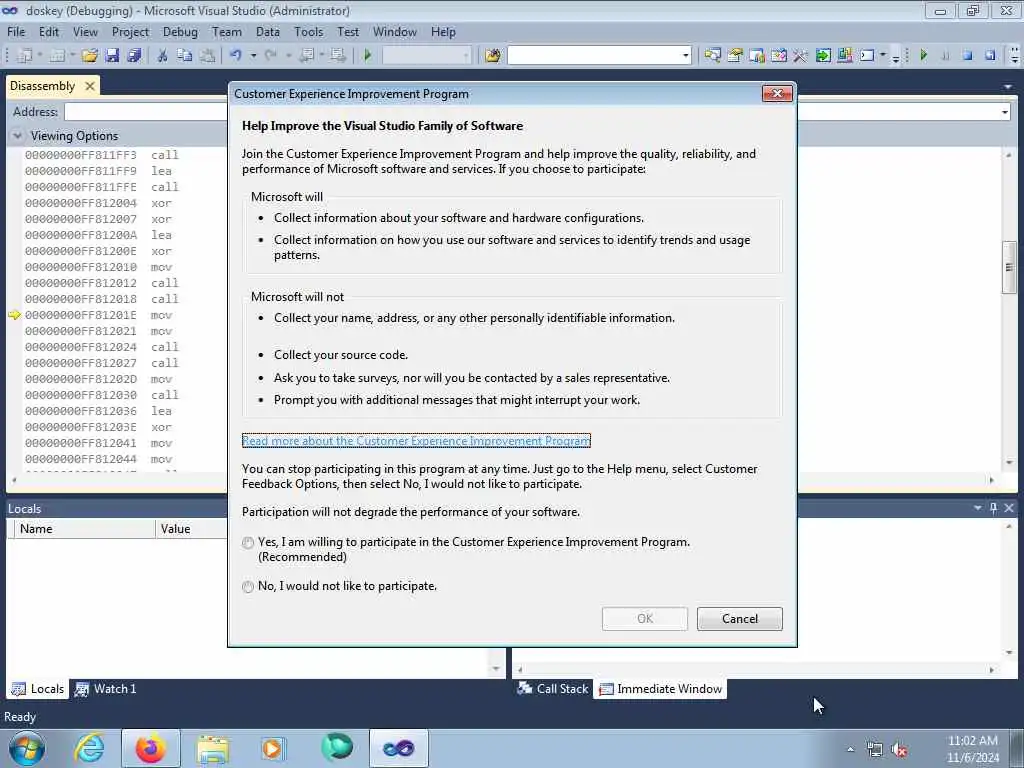Click the Disassembly vertical scrollbar thumb

[x=1009, y=267]
